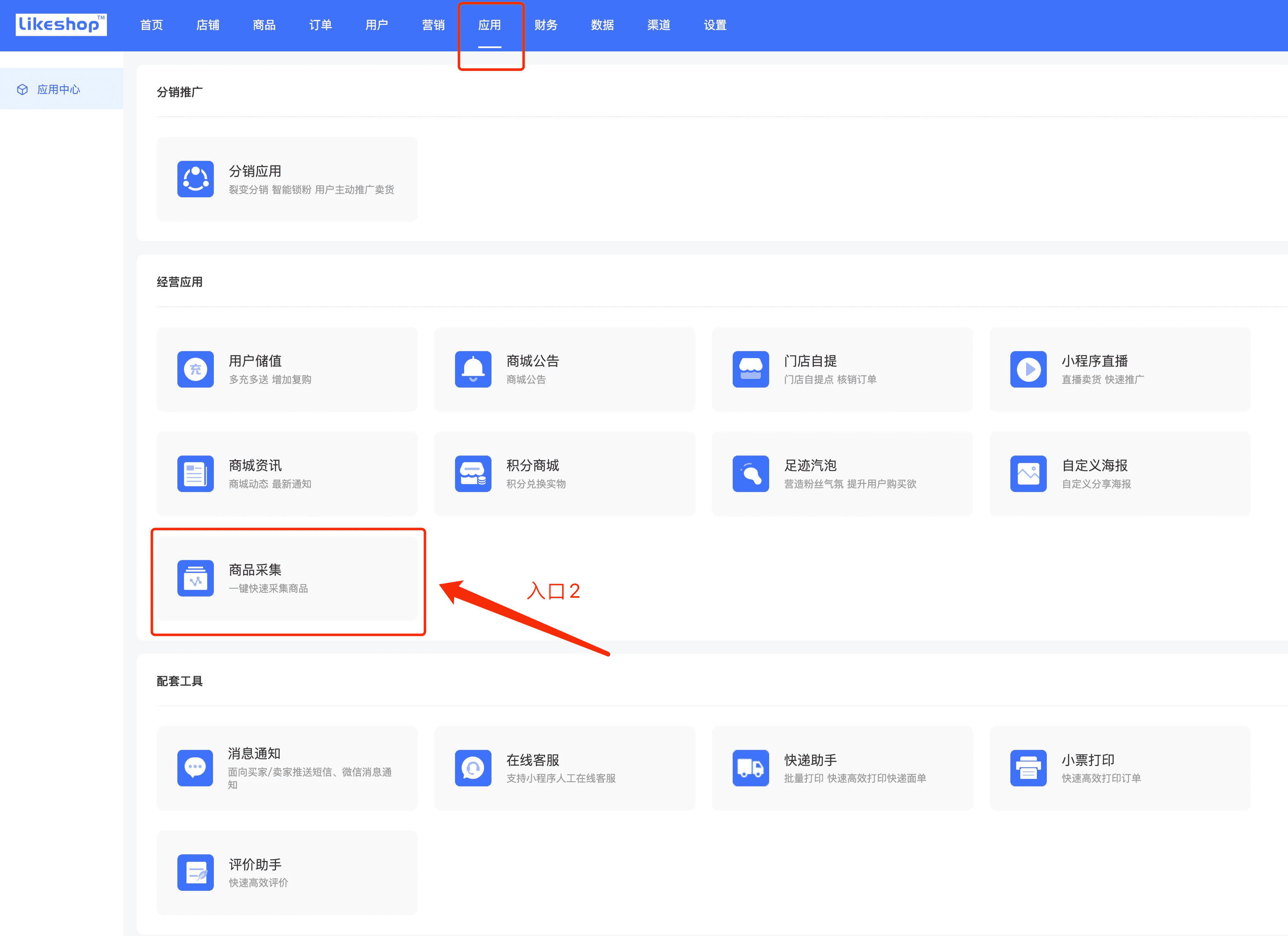The height and width of the screenshot is (936, 1288).
Task: Open the 渠道 menu
Action: coord(659,25)
